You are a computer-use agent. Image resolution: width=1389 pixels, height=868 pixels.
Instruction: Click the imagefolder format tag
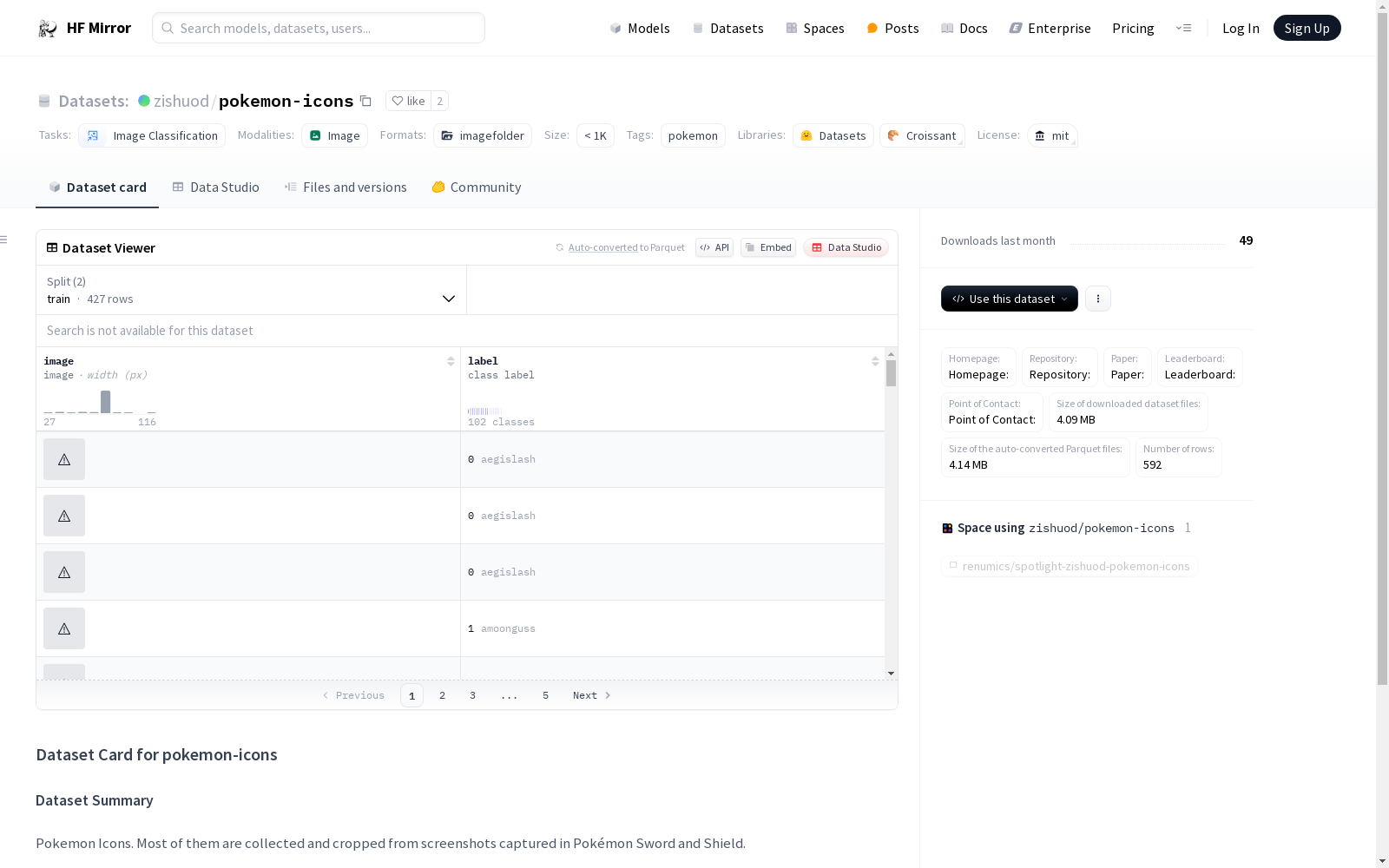483,135
